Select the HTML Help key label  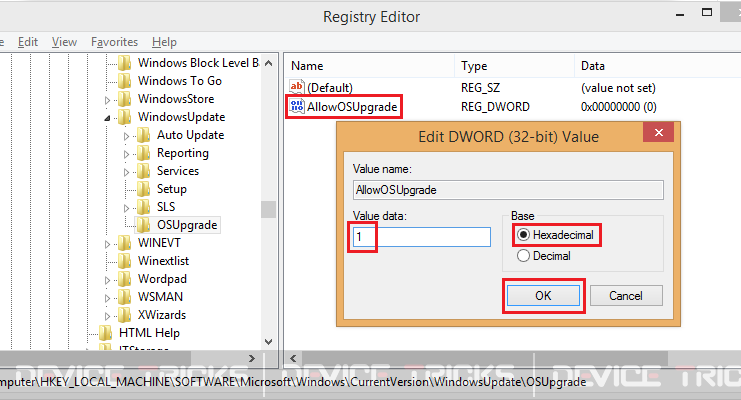(149, 333)
